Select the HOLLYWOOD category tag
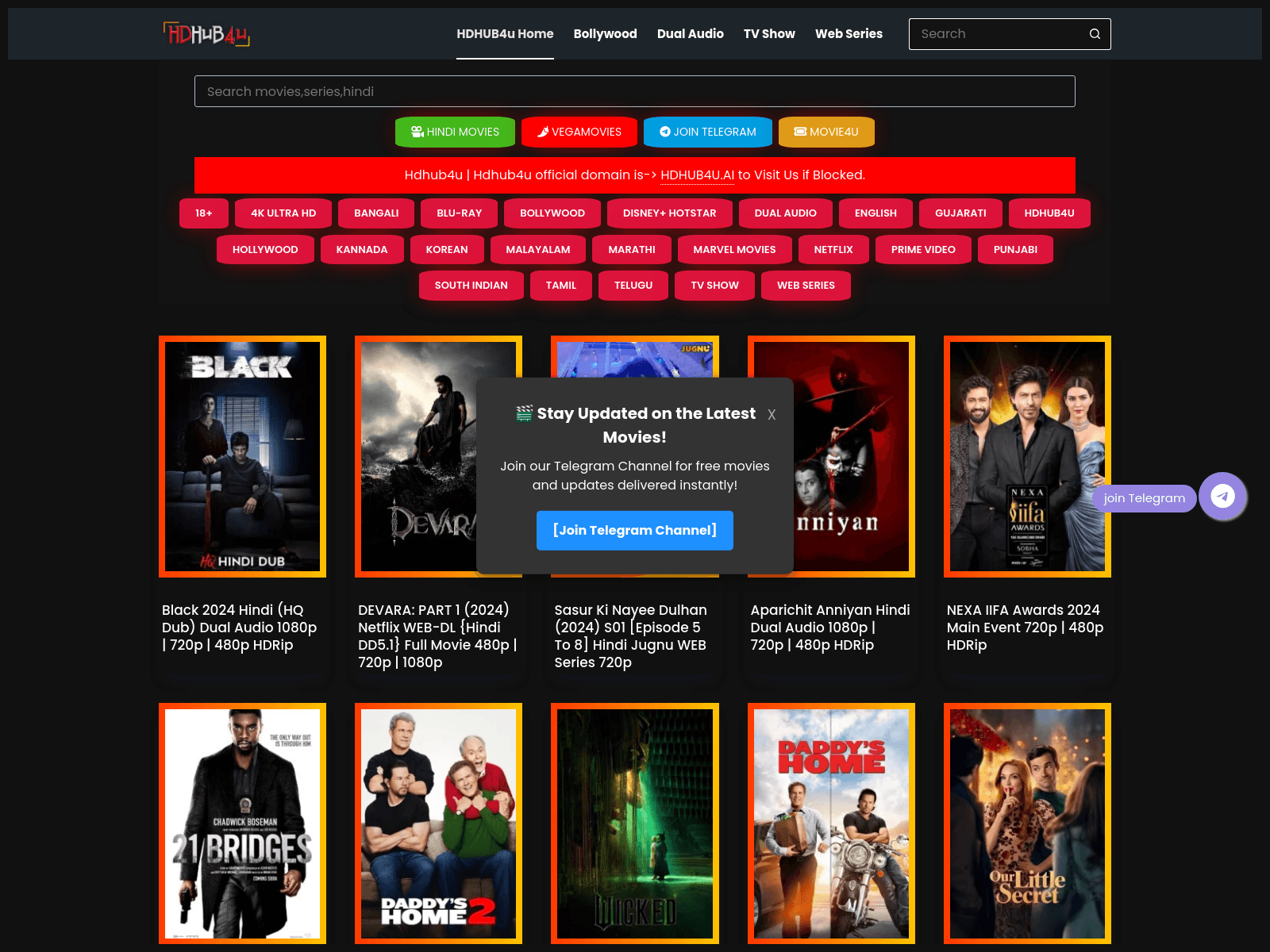 265,250
